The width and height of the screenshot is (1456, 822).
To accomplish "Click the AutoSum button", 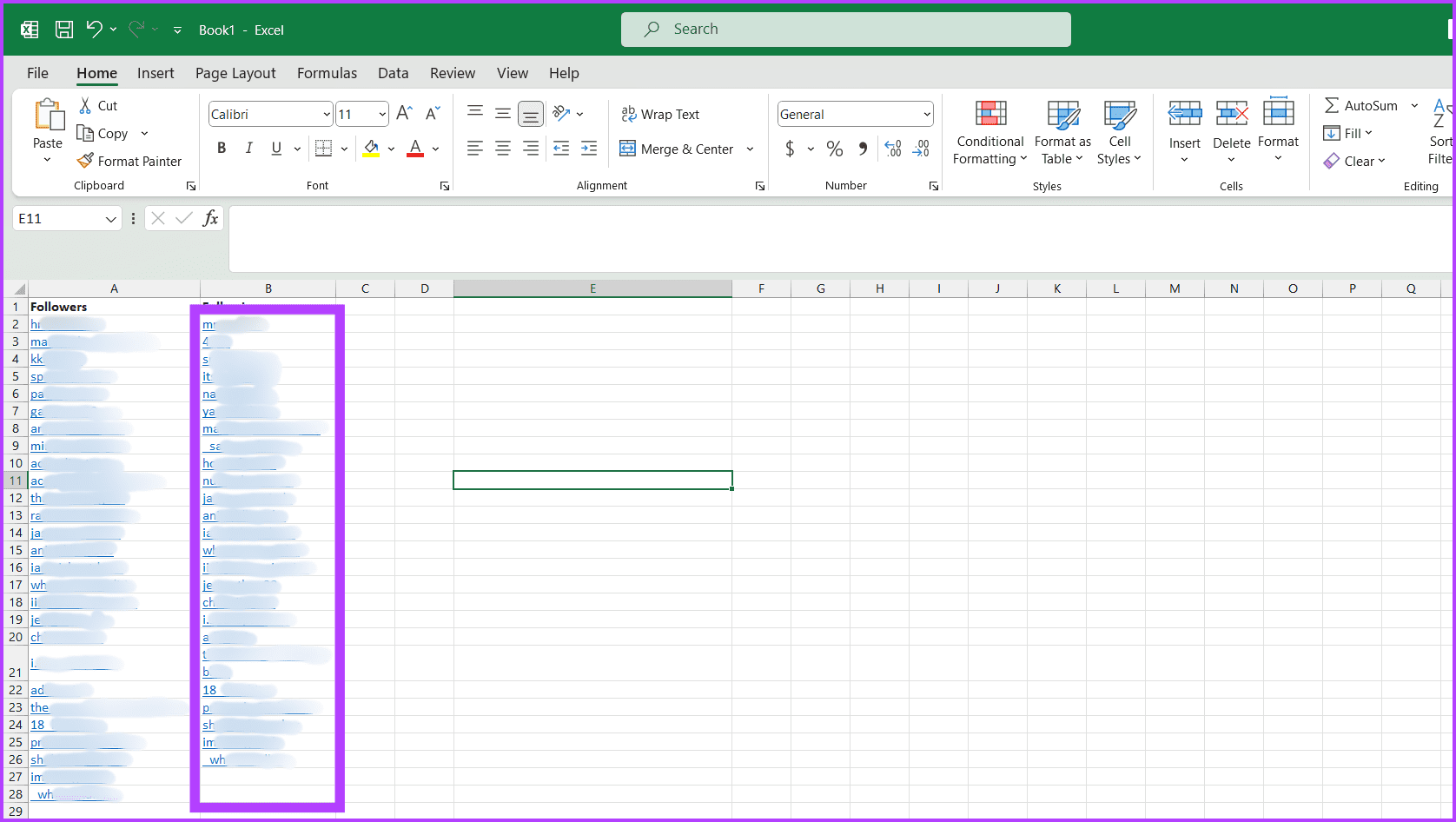I will (x=1360, y=105).
